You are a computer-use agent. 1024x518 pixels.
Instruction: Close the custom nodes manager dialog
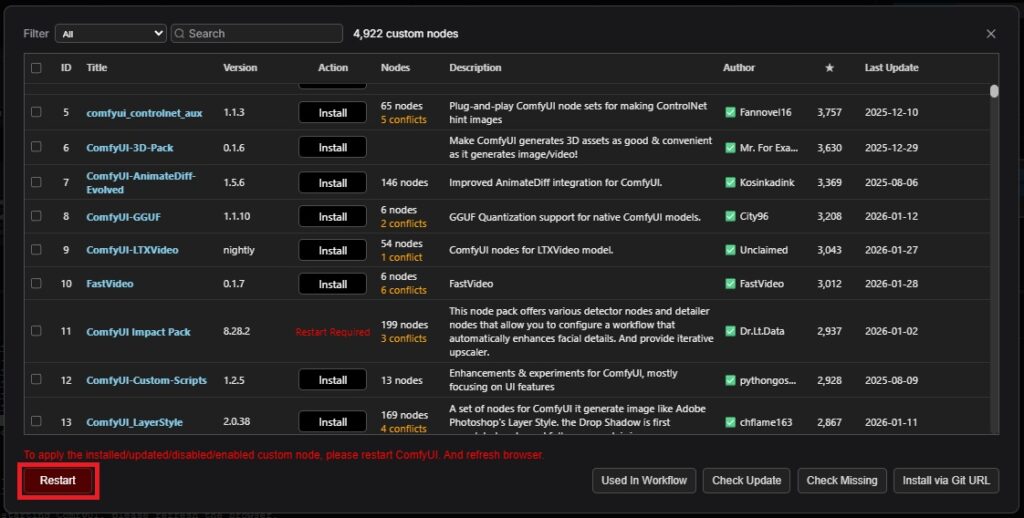point(991,33)
